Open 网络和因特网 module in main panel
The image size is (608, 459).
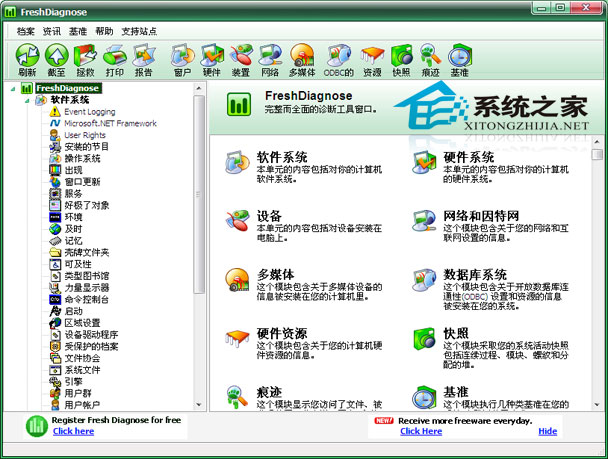pyautogui.click(x=481, y=216)
